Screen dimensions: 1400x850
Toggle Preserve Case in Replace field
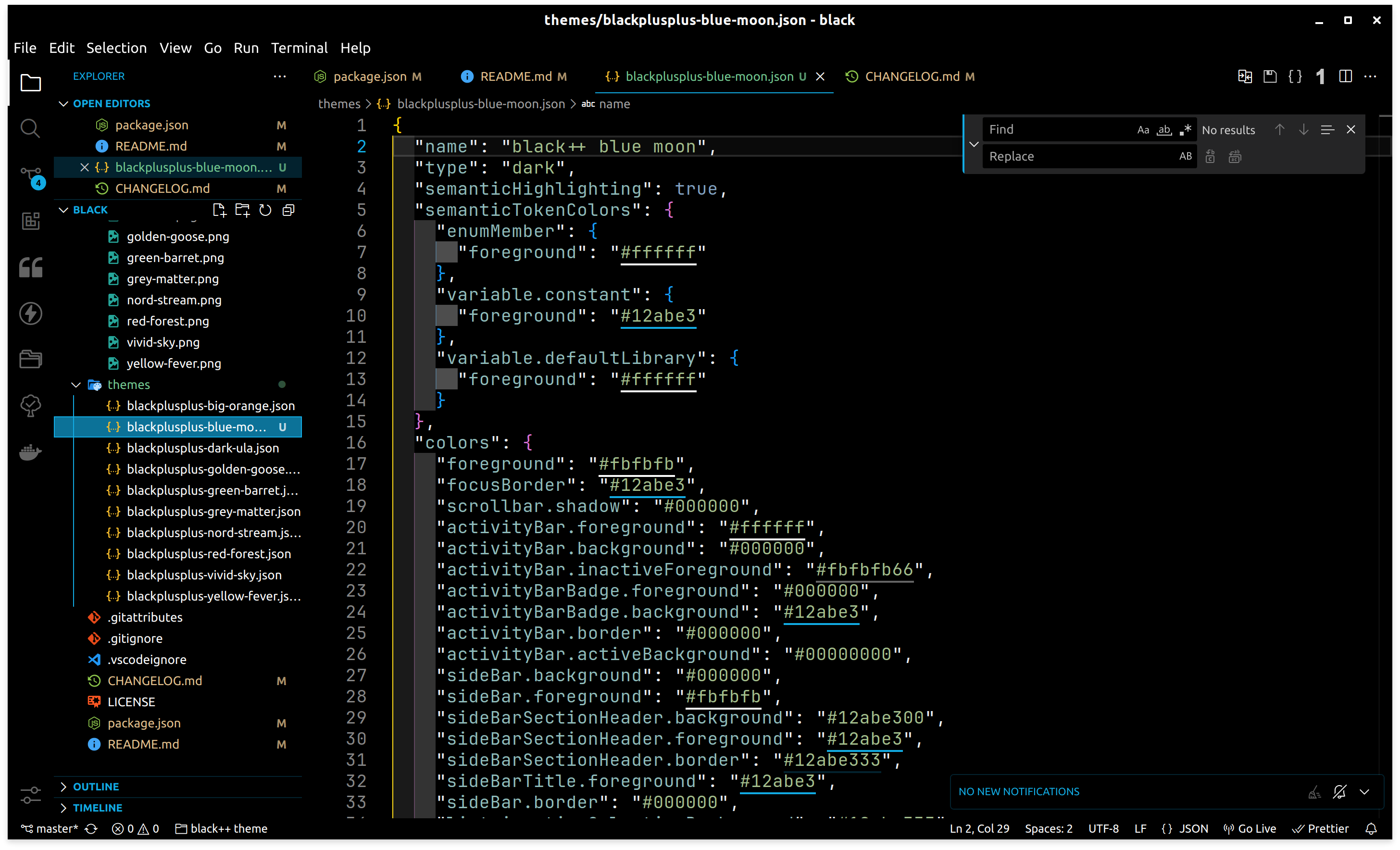[1185, 156]
